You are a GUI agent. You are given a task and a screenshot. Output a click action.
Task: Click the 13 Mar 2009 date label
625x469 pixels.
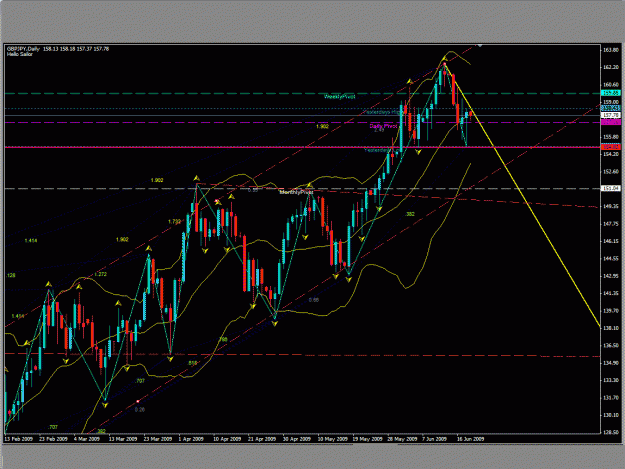pyautogui.click(x=123, y=439)
